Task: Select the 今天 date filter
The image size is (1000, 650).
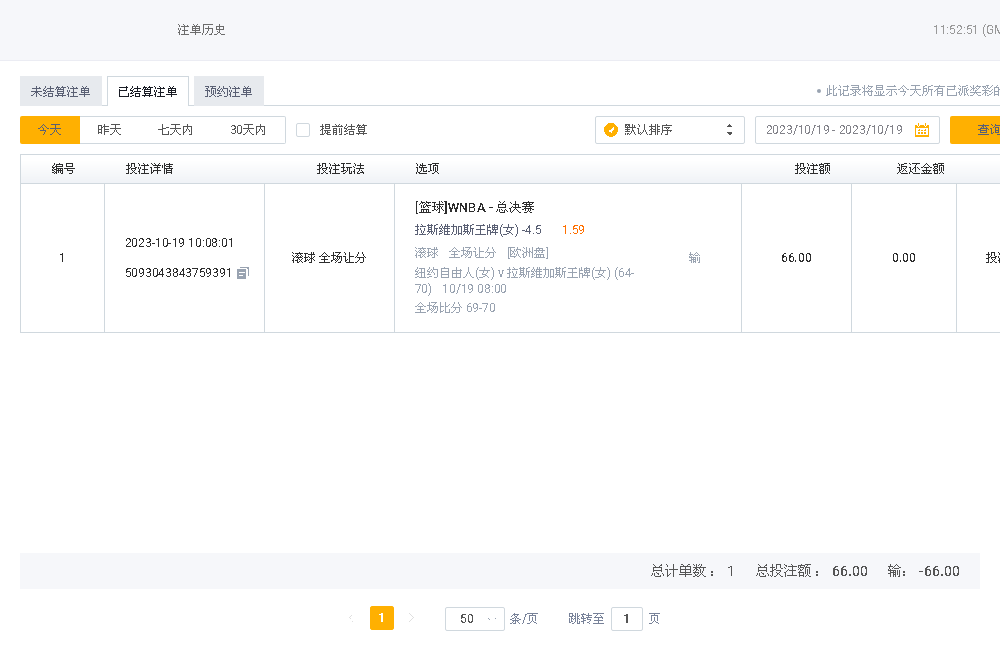Action: click(x=50, y=129)
